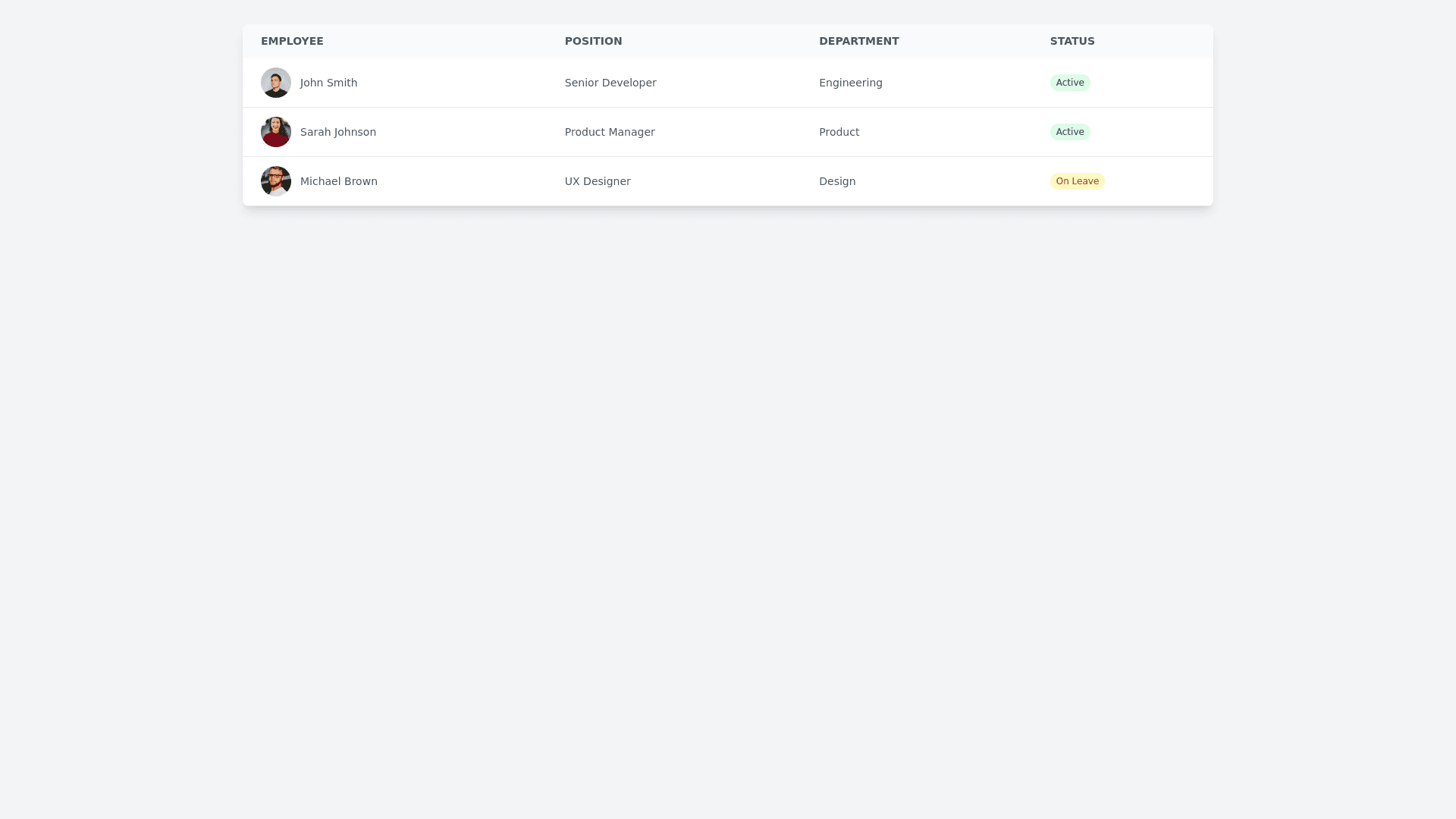Click the UX Designer position cell

[597, 181]
